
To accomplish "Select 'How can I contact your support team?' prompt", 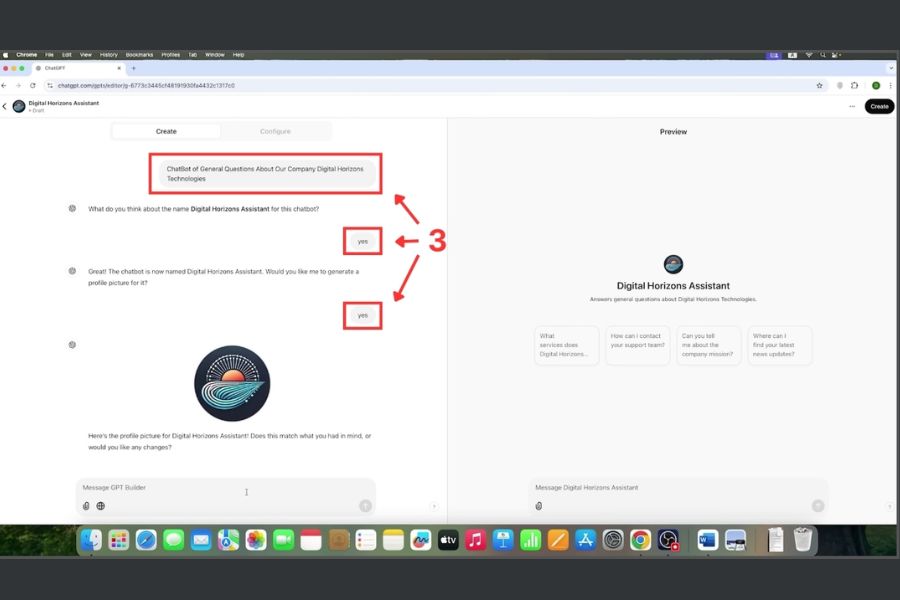I will [x=637, y=345].
